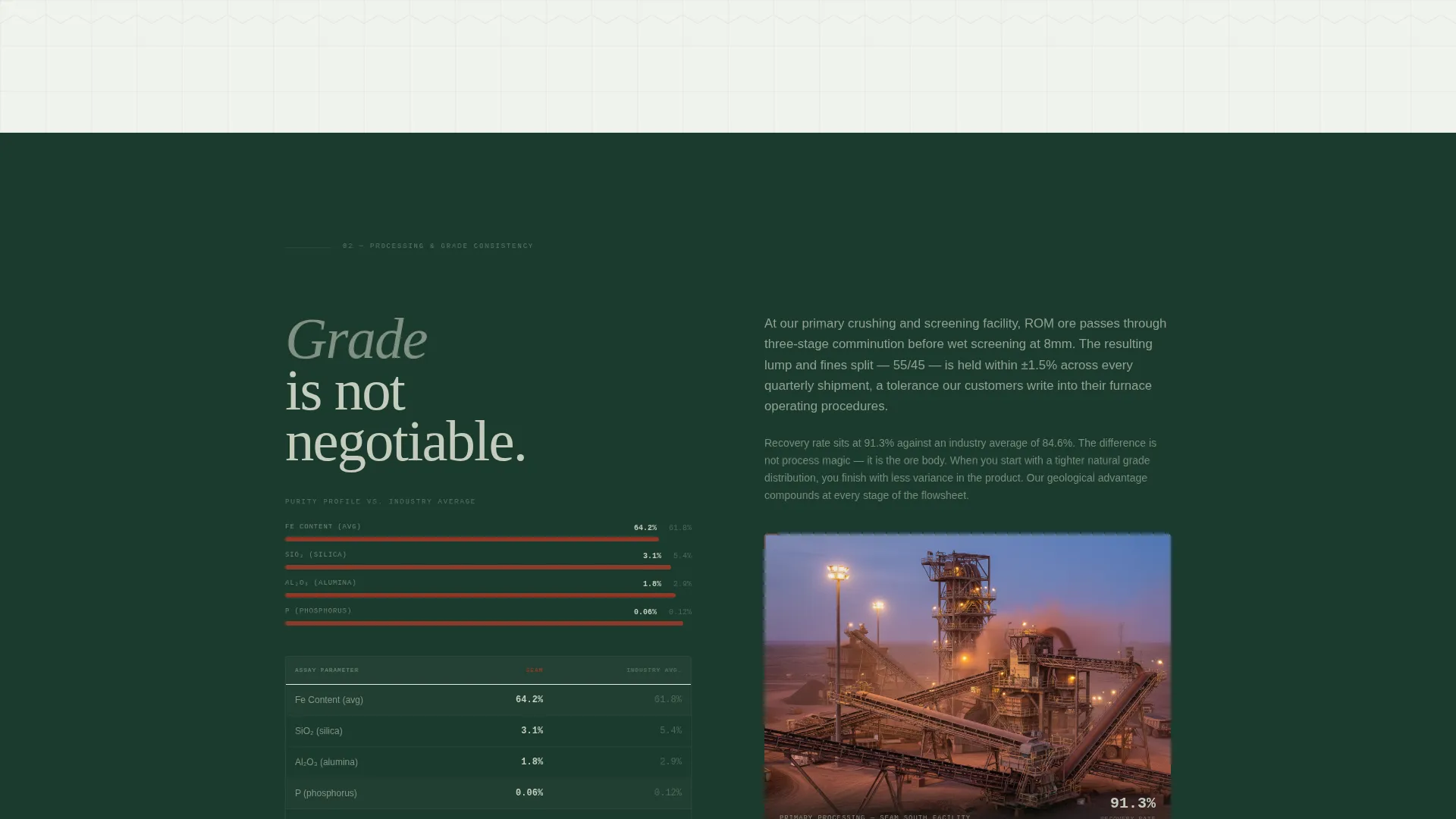The width and height of the screenshot is (1456, 819).
Task: Select the "Al₂O₃ (alumina)" table row label
Action: [326, 762]
